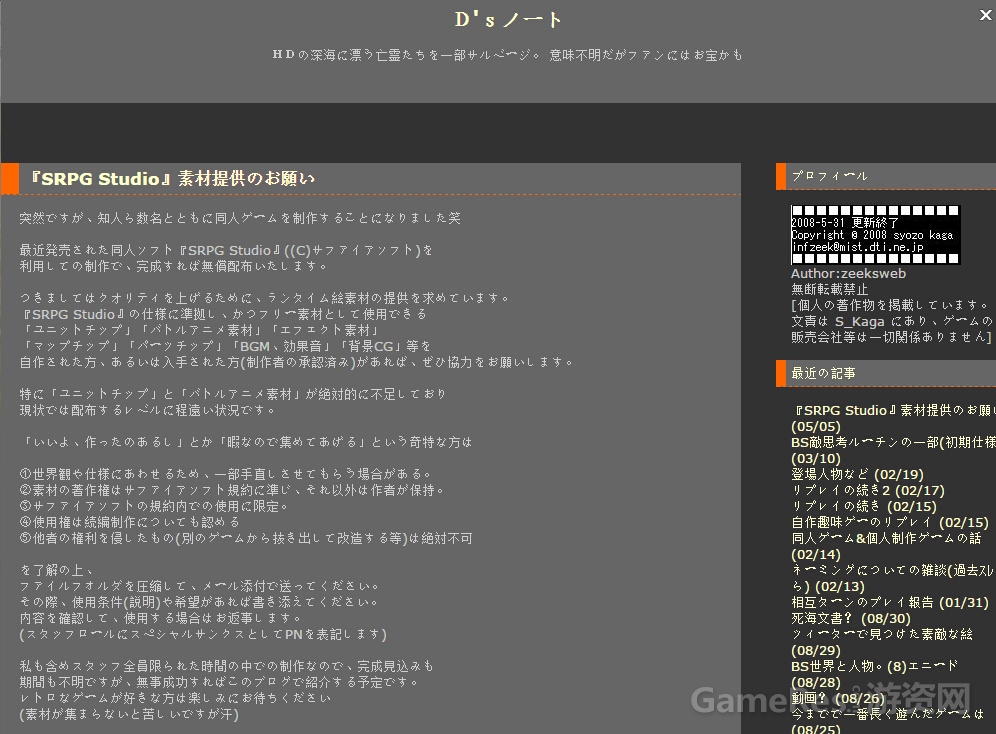Open recent article リプレイの続き2 (02/17)

(868, 490)
